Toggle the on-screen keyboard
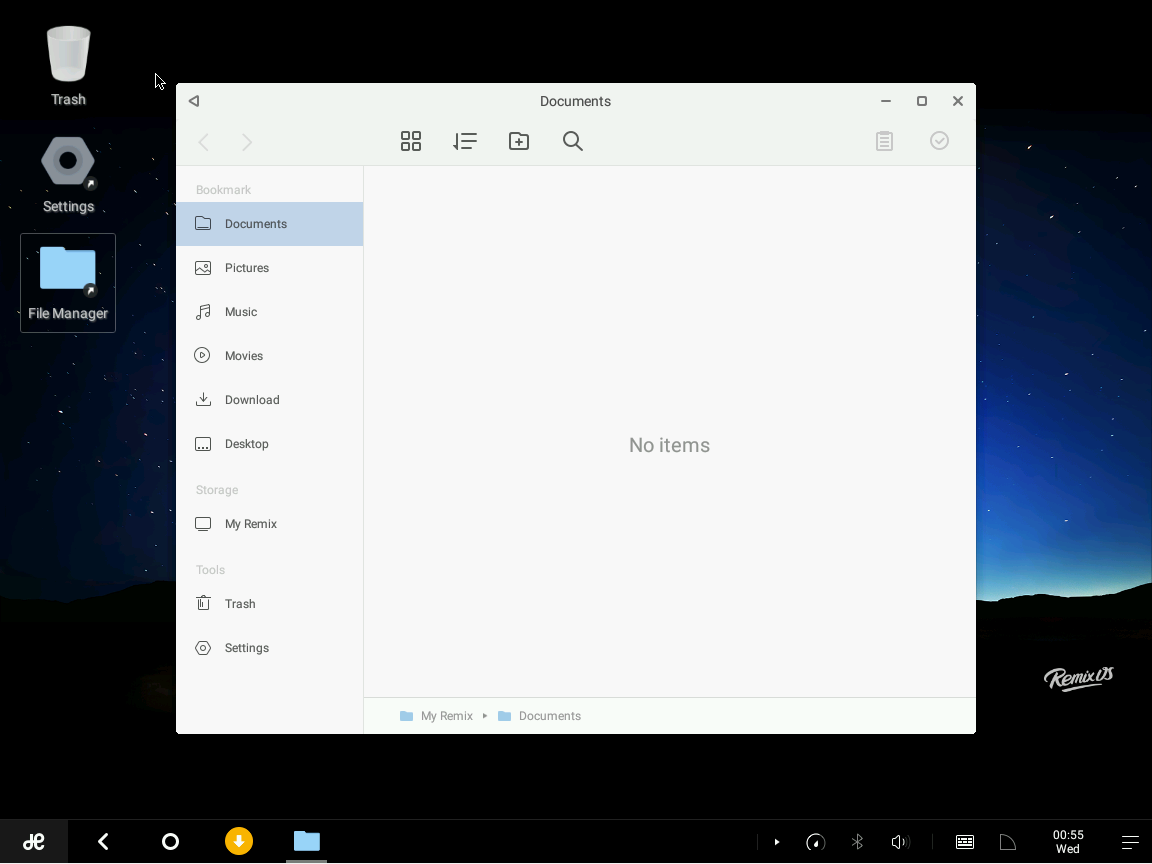The height and width of the screenshot is (864, 1152). point(964,841)
